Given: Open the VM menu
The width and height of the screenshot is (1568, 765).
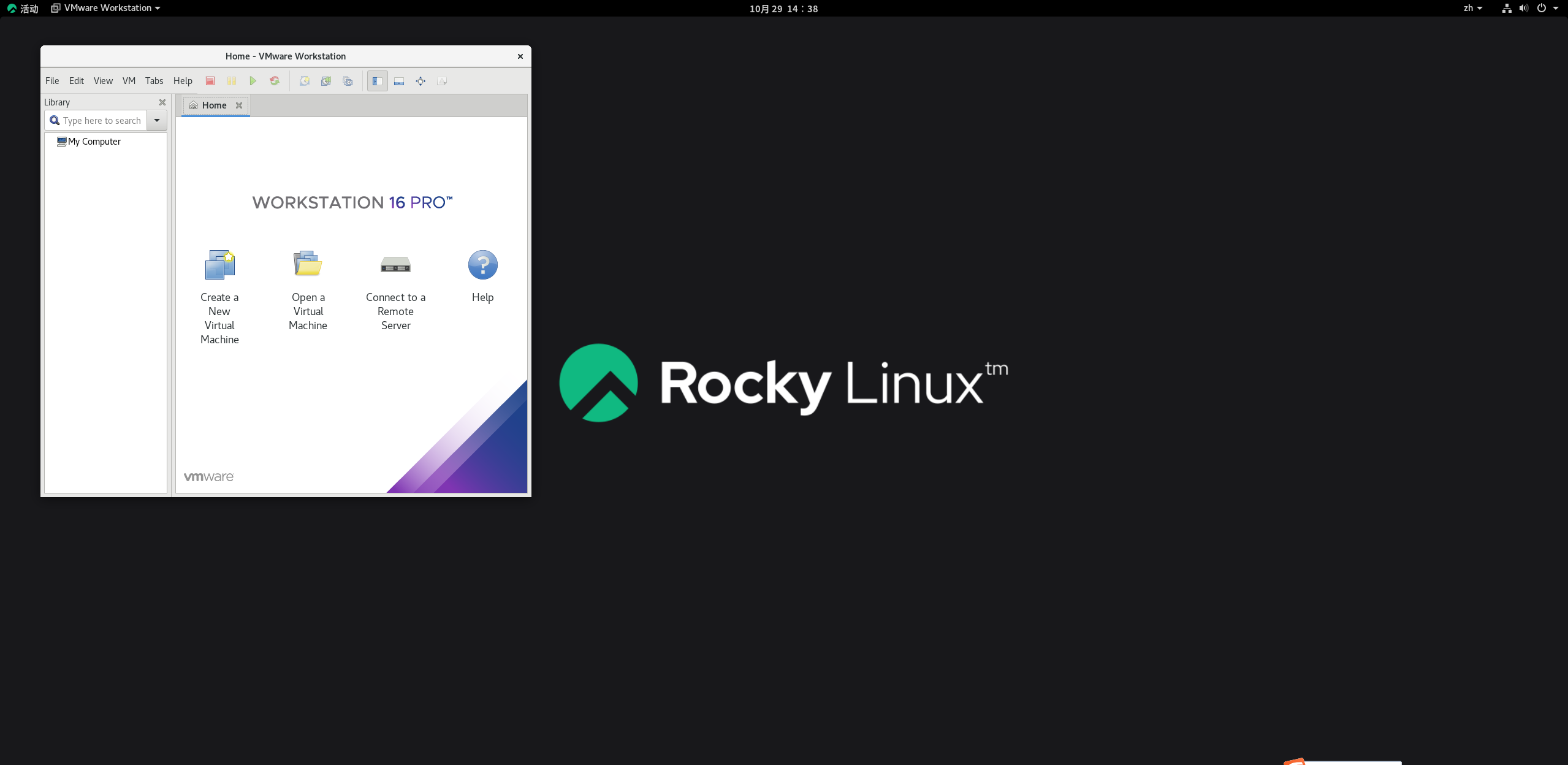Looking at the screenshot, I should coord(129,80).
